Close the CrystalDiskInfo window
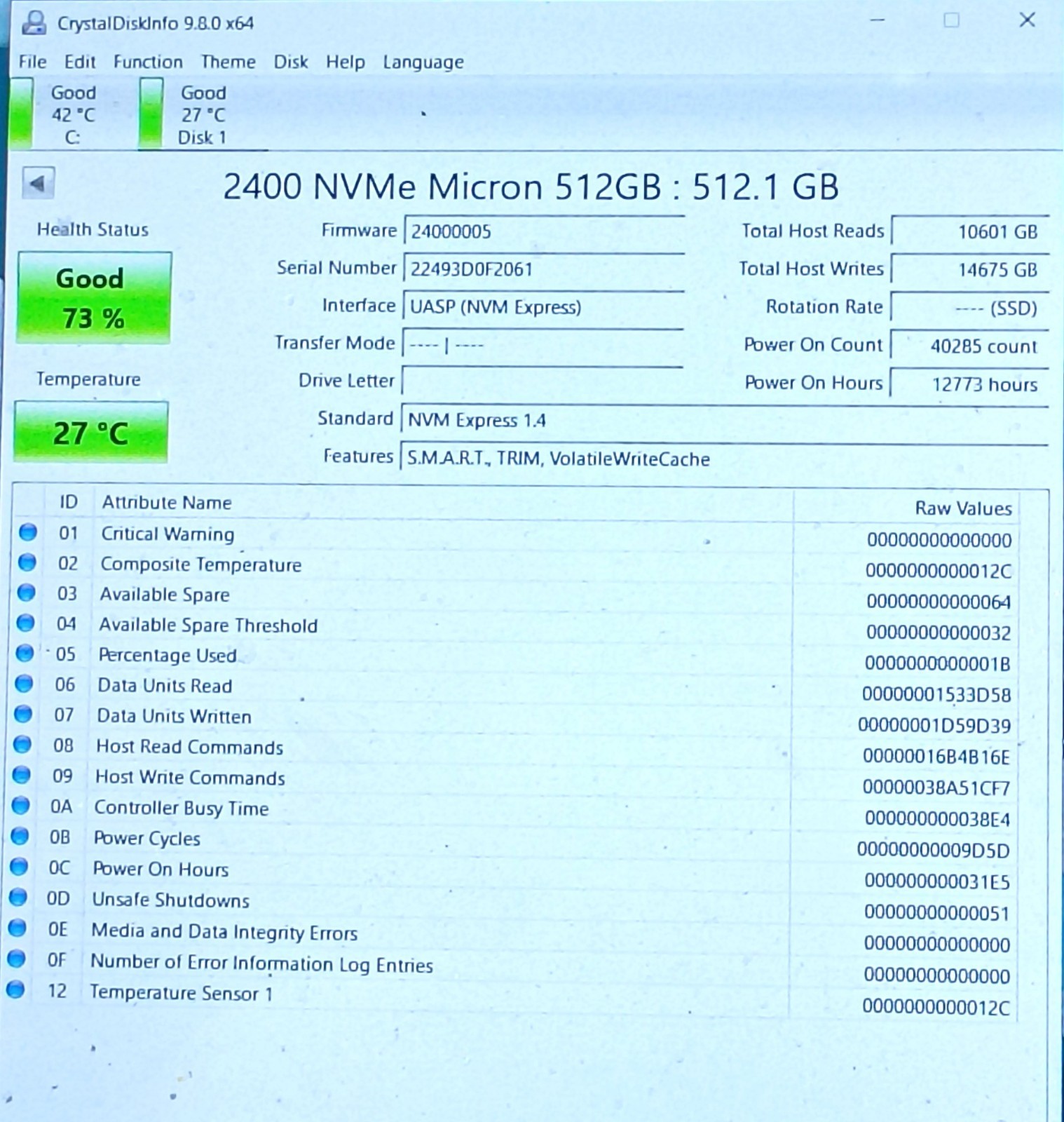This screenshot has width=1064, height=1122. (x=1027, y=20)
